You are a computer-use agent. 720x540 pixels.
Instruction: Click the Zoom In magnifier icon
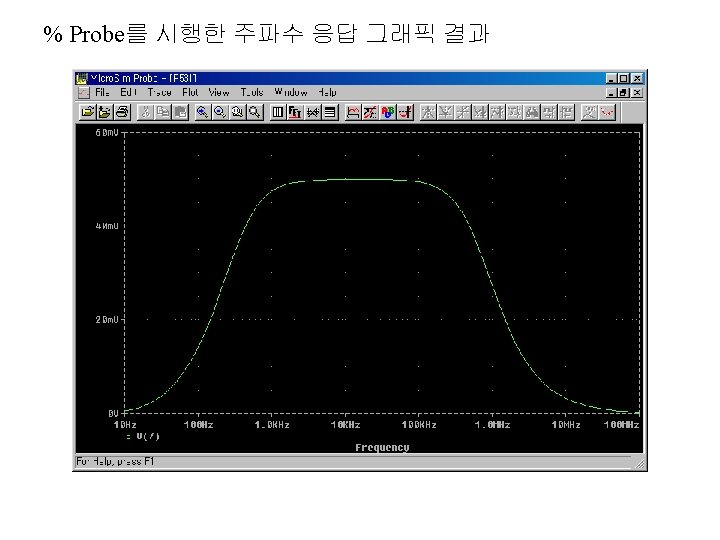pyautogui.click(x=202, y=112)
